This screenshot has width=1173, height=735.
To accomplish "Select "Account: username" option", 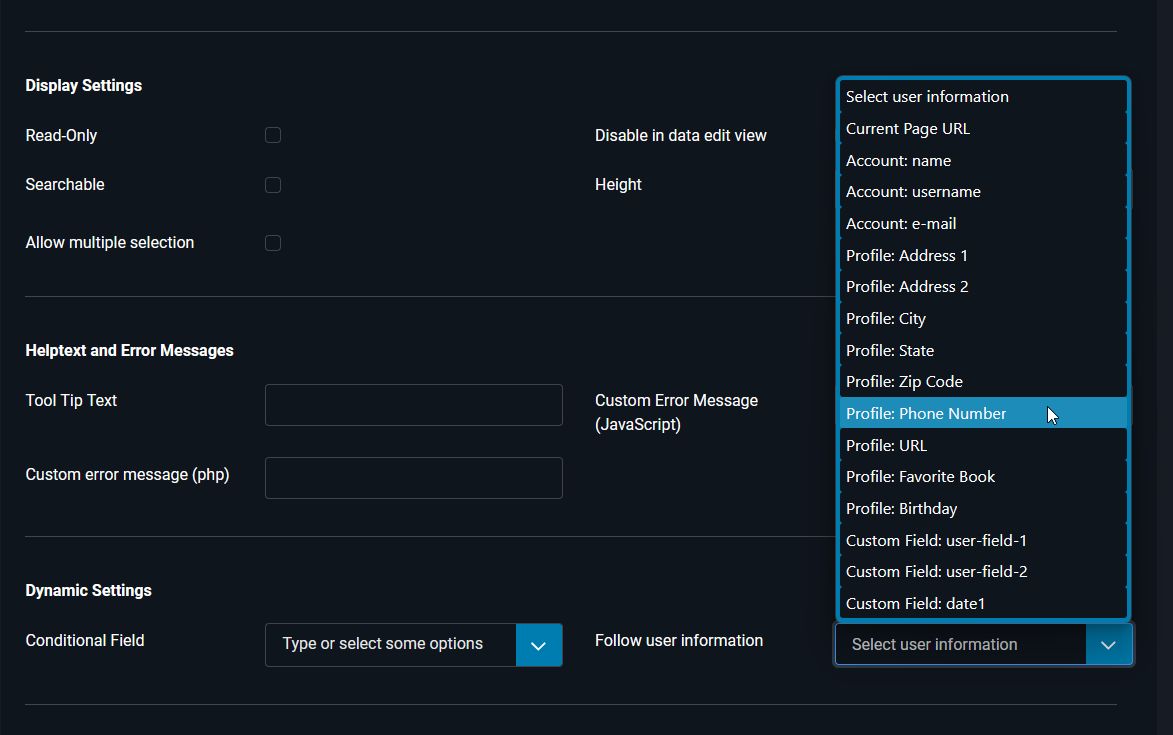I will (x=913, y=191).
